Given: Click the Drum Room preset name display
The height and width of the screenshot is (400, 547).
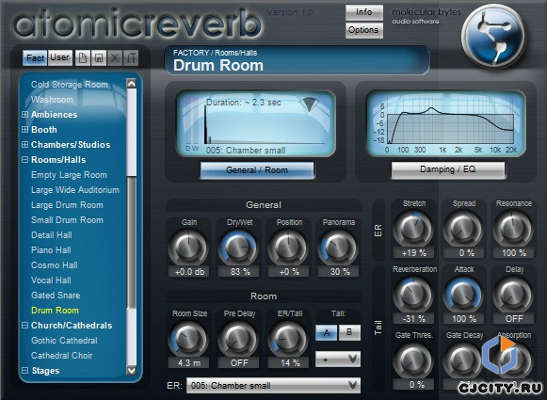Looking at the screenshot, I should point(297,60).
